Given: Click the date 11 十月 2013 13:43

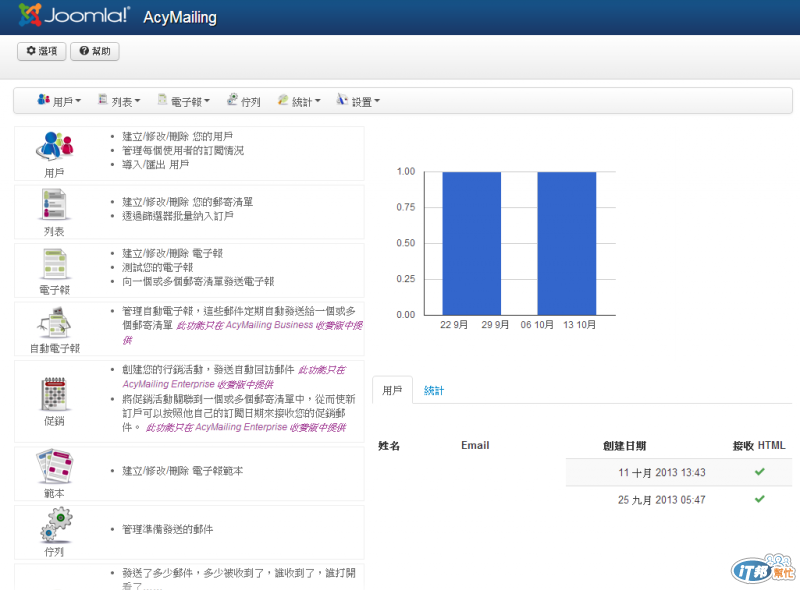Looking at the screenshot, I should 661,473.
